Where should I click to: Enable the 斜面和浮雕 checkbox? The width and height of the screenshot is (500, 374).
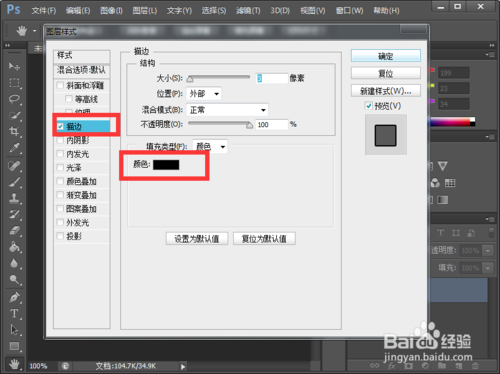pyautogui.click(x=60, y=85)
